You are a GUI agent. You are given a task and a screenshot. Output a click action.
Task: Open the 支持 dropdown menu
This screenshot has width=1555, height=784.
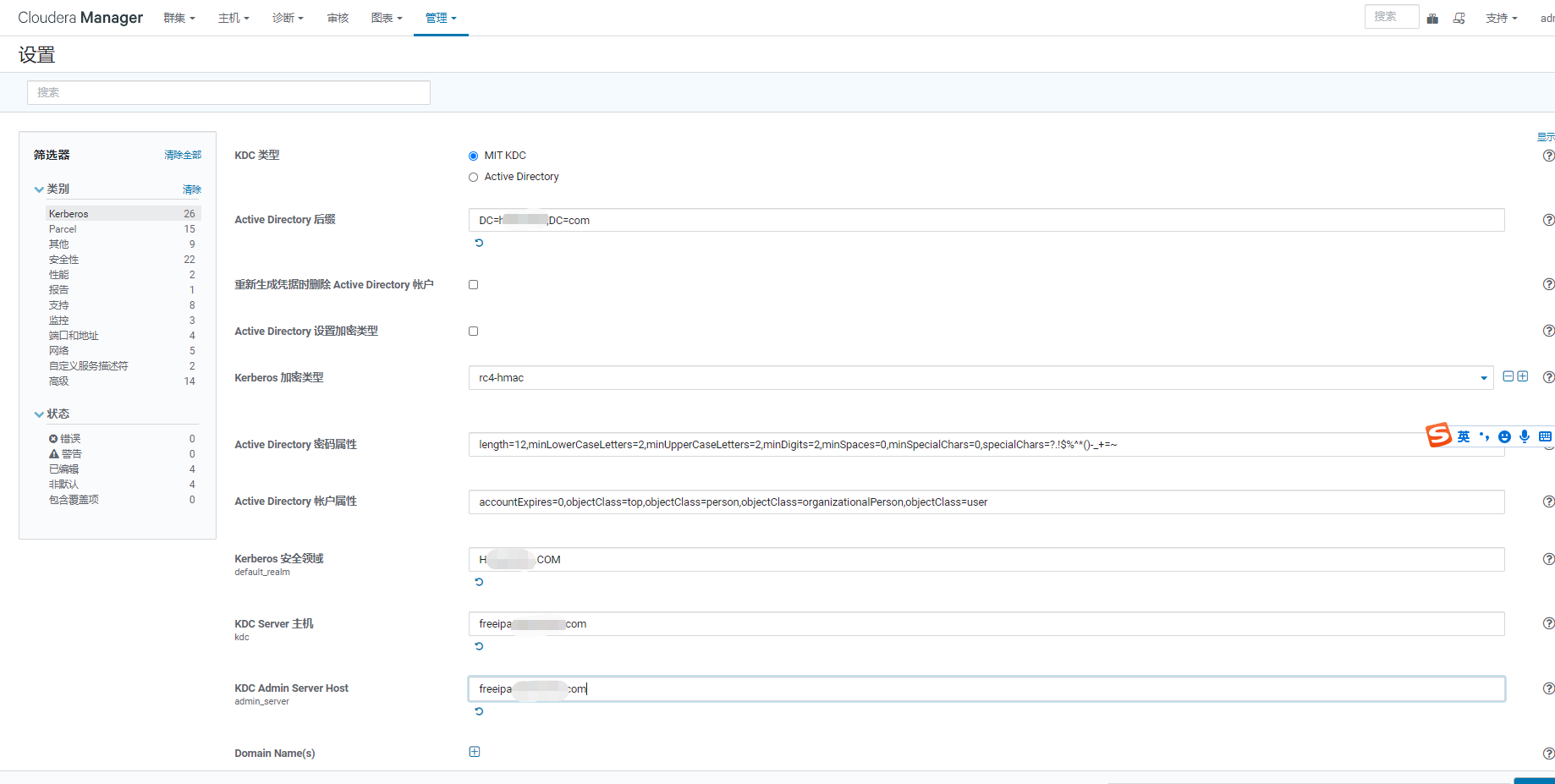1502,18
